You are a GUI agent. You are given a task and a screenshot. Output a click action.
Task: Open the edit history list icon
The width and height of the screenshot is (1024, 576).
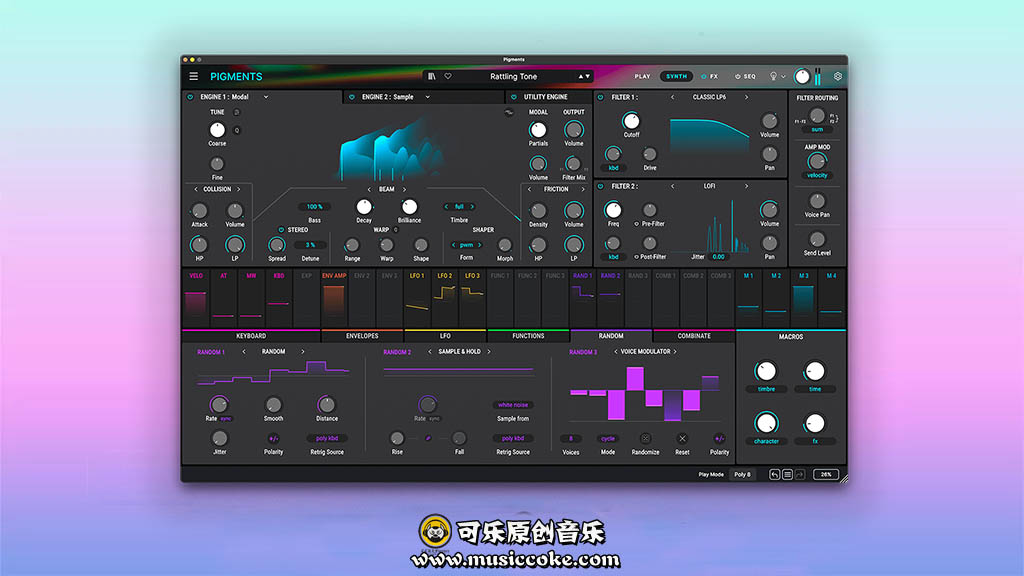click(787, 475)
